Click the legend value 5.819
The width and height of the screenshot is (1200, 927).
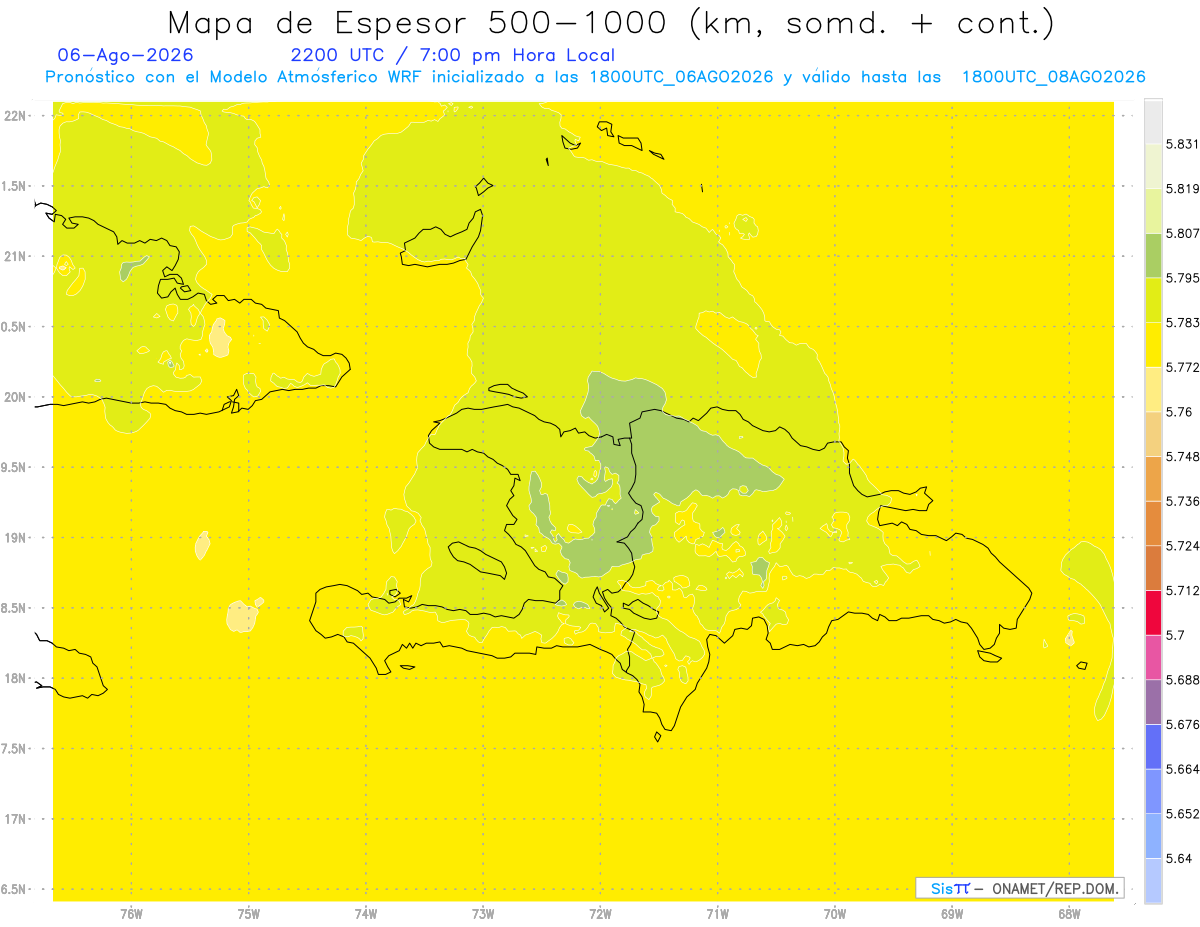click(x=1182, y=189)
